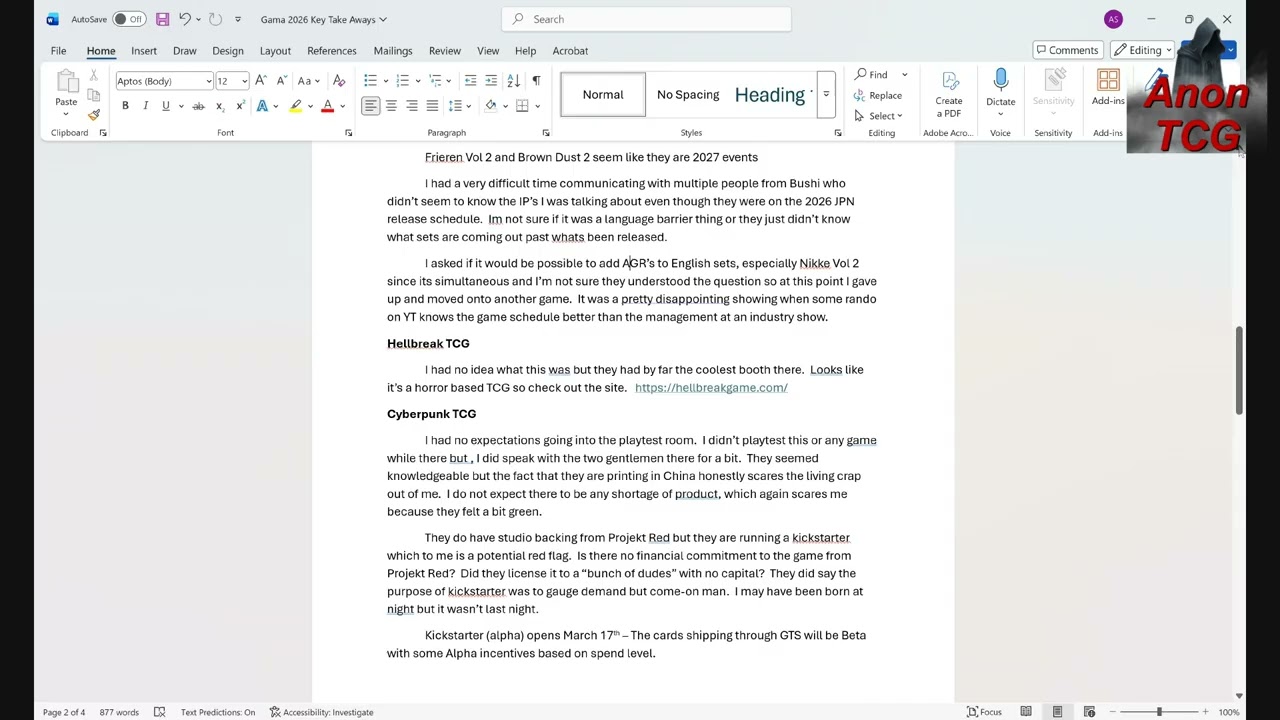
Task: Expand the Styles gallery
Action: click(826, 94)
